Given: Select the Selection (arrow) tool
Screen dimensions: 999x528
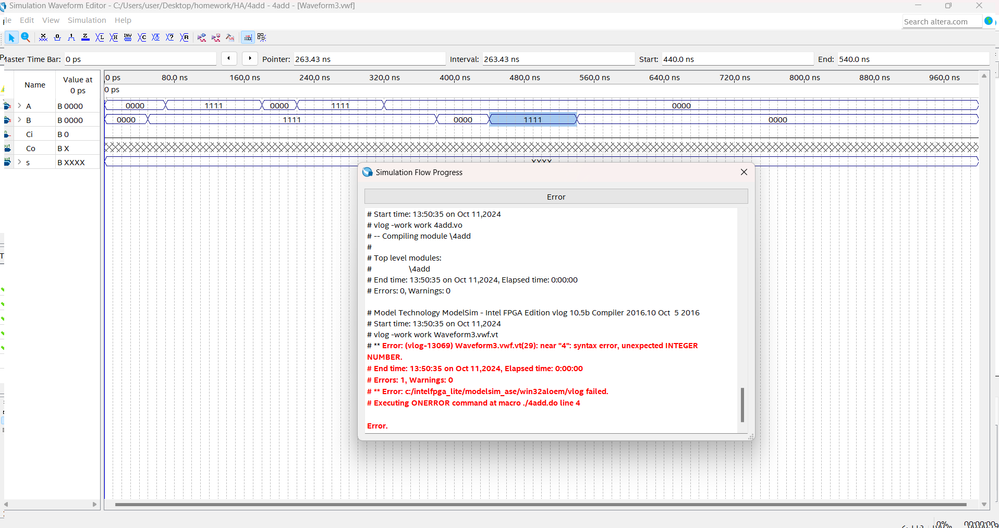Looking at the screenshot, I should (11, 38).
